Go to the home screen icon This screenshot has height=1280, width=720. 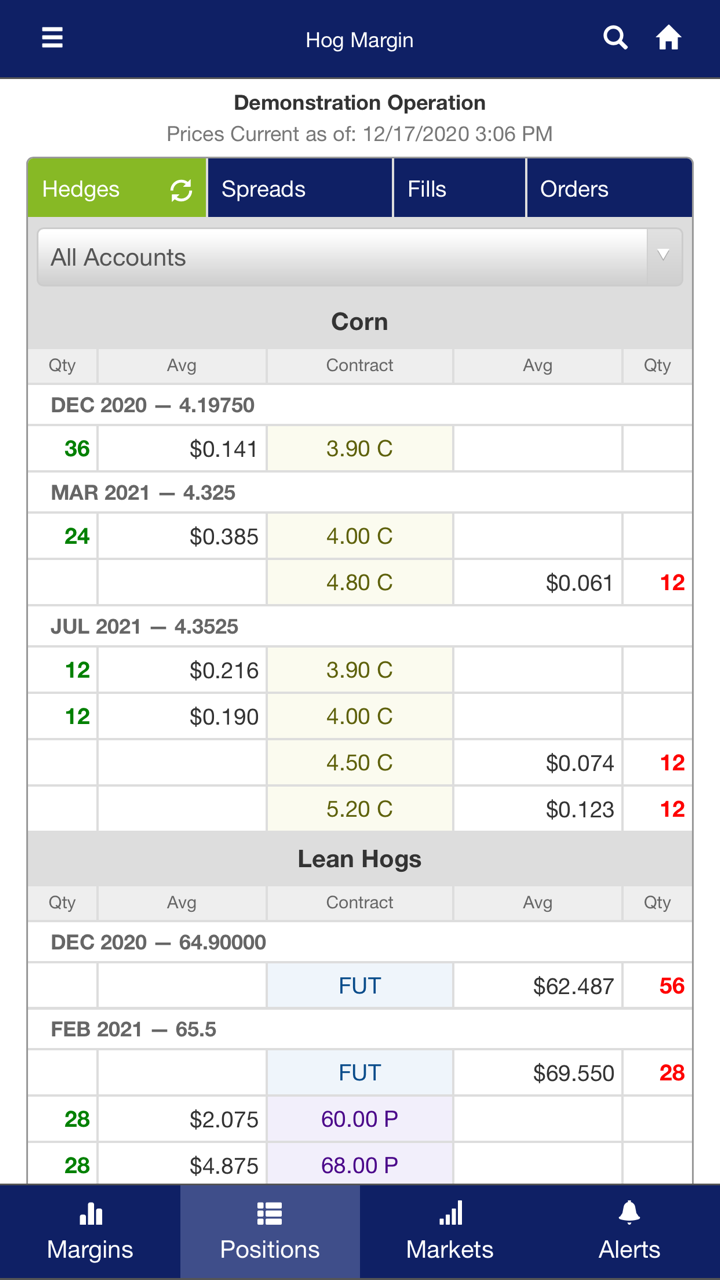tap(668, 38)
